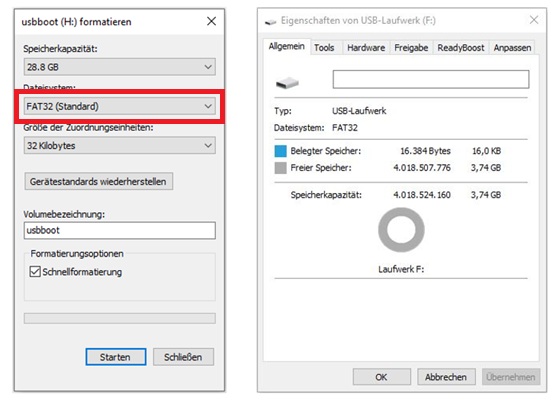This screenshot has width=553, height=400.
Task: Click the Typ USB-Laufwerk value
Action: click(359, 111)
